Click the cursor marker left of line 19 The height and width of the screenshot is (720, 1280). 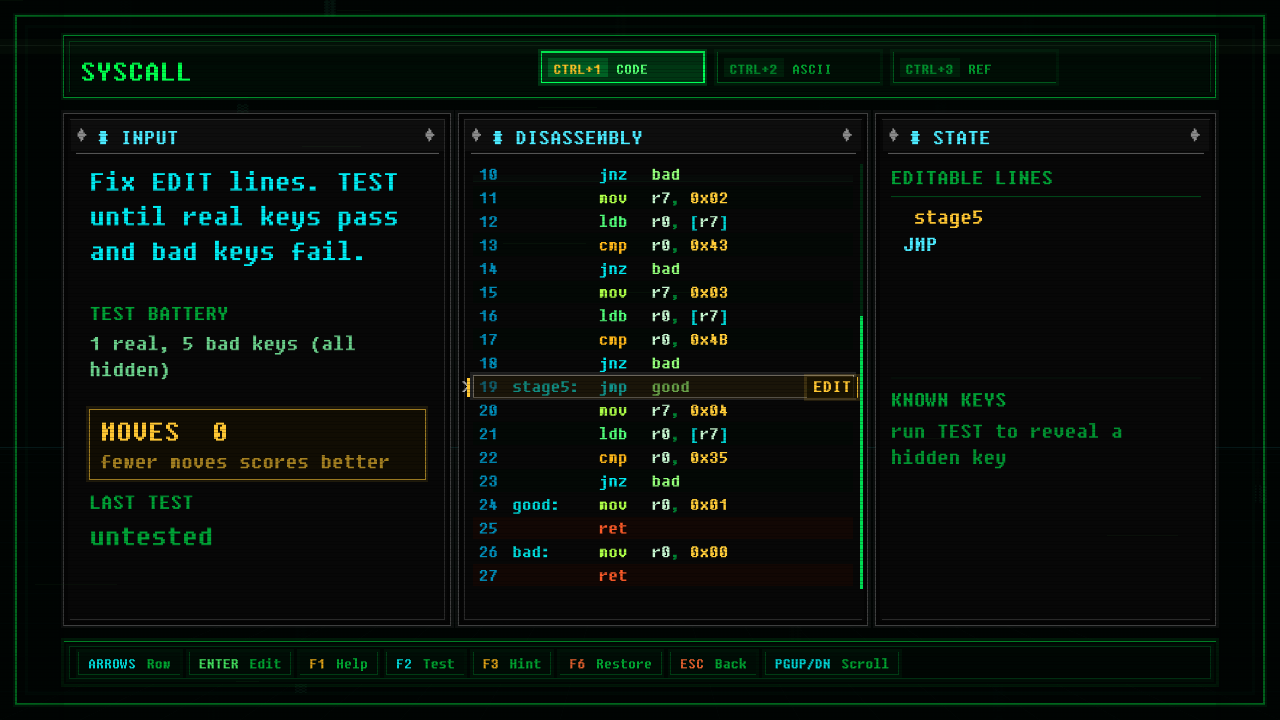(x=467, y=387)
